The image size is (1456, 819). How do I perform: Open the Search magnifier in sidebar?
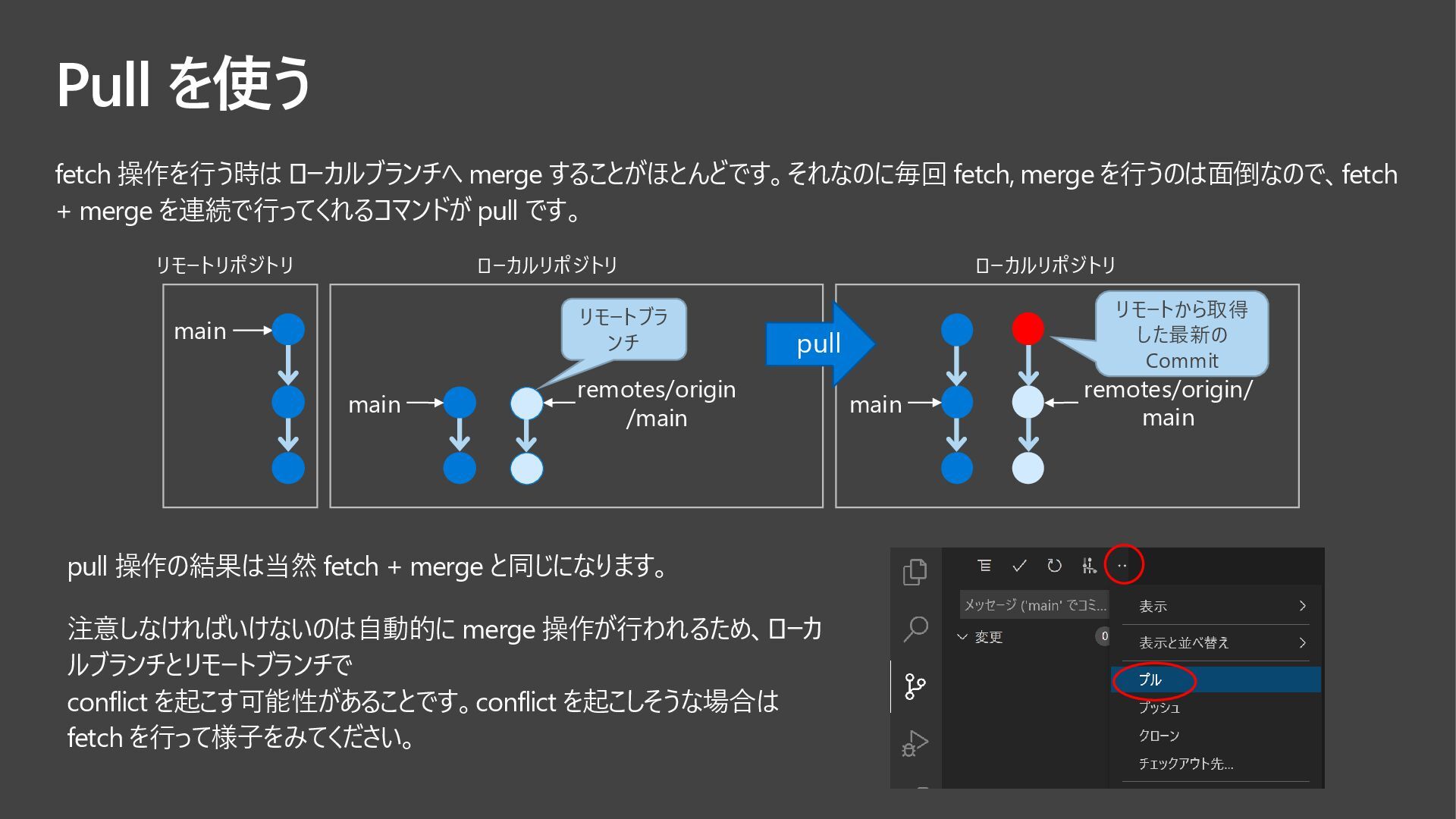coord(915,629)
